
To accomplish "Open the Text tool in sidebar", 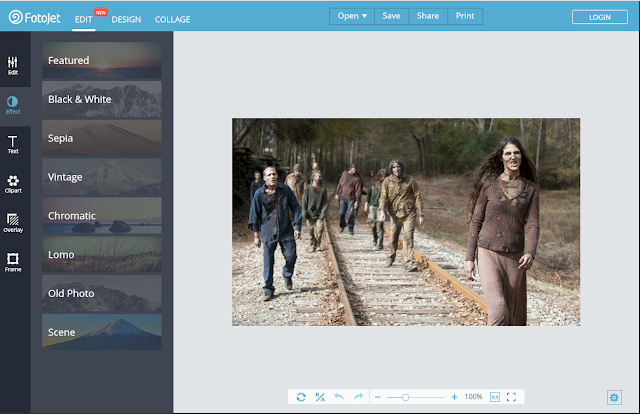I will 13,145.
